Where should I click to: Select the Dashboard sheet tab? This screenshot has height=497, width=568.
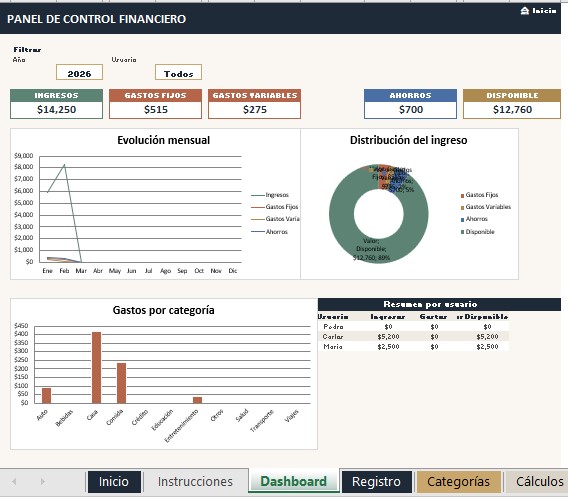click(x=293, y=481)
